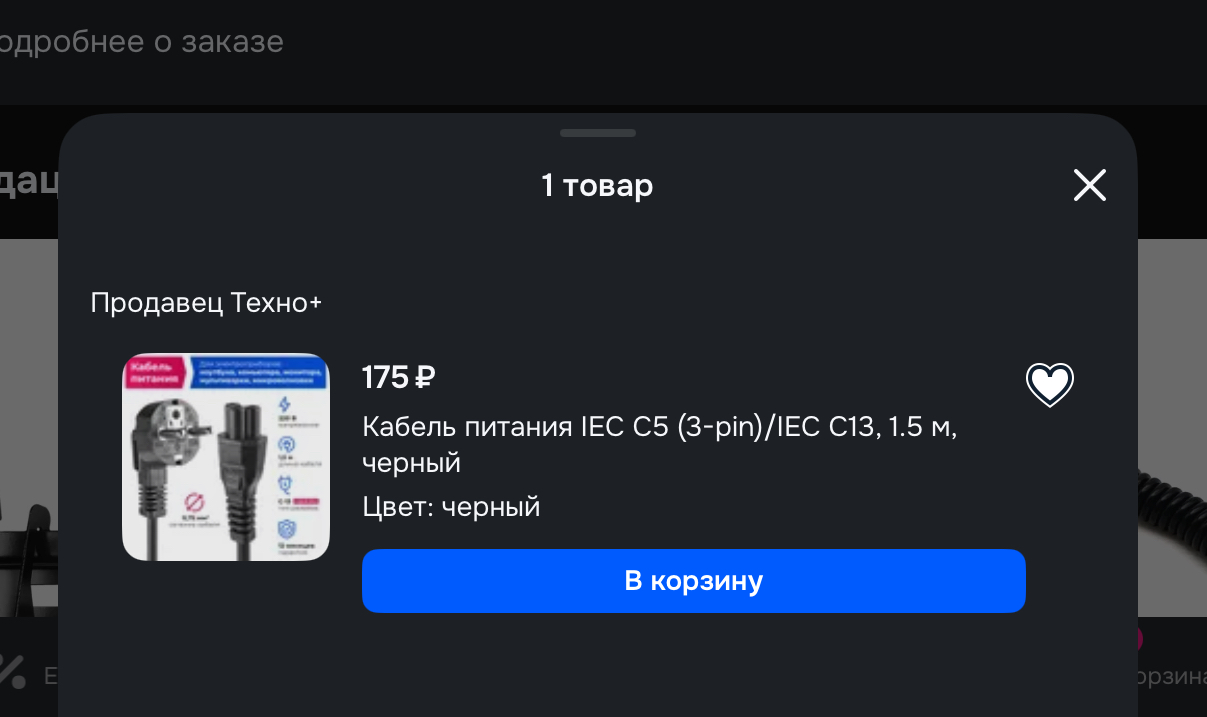Tap the percent discount icon at bottom left

coord(12,671)
